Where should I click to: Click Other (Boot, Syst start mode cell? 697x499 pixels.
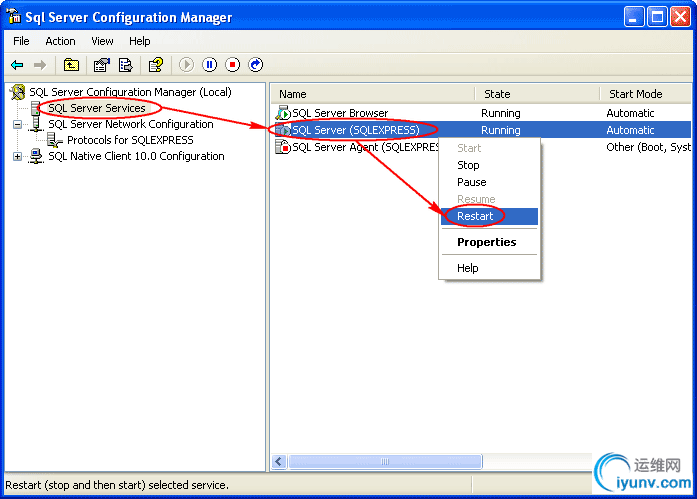coord(649,147)
